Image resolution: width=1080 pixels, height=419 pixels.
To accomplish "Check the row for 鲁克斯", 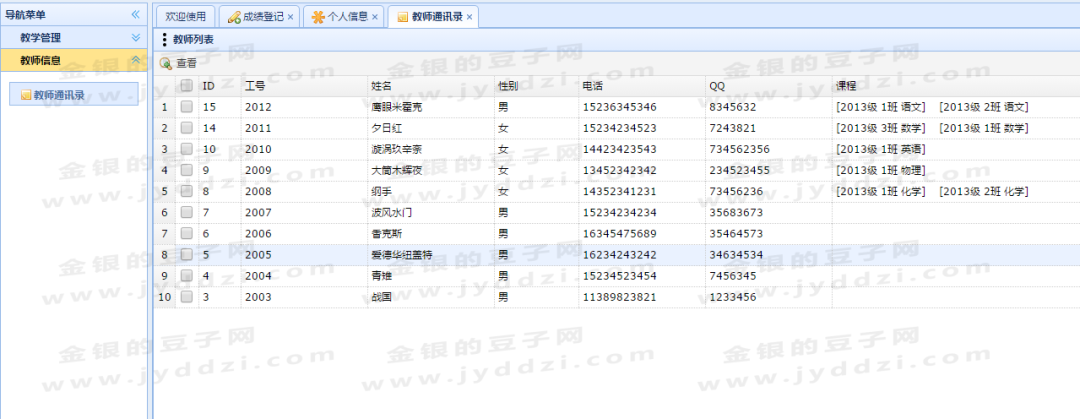I will point(187,234).
